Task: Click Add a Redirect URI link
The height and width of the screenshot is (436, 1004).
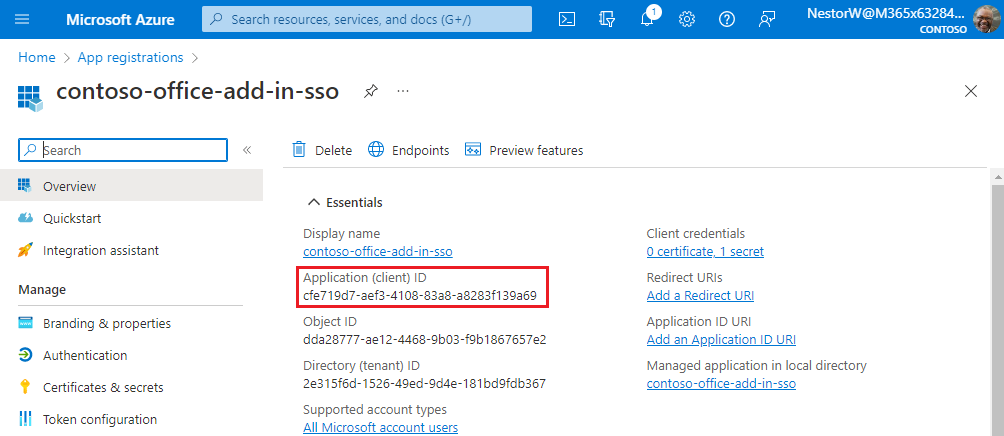Action: [700, 296]
